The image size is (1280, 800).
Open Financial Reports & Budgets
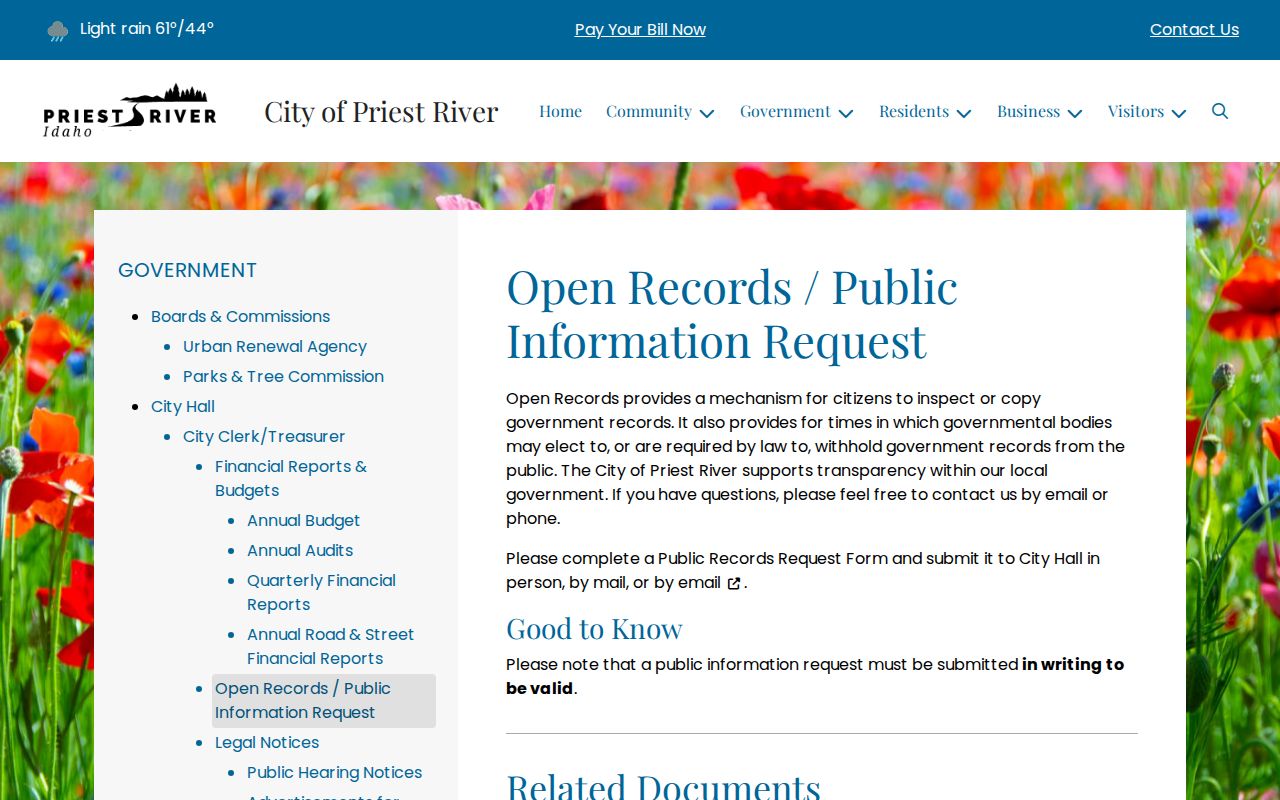[x=291, y=478]
